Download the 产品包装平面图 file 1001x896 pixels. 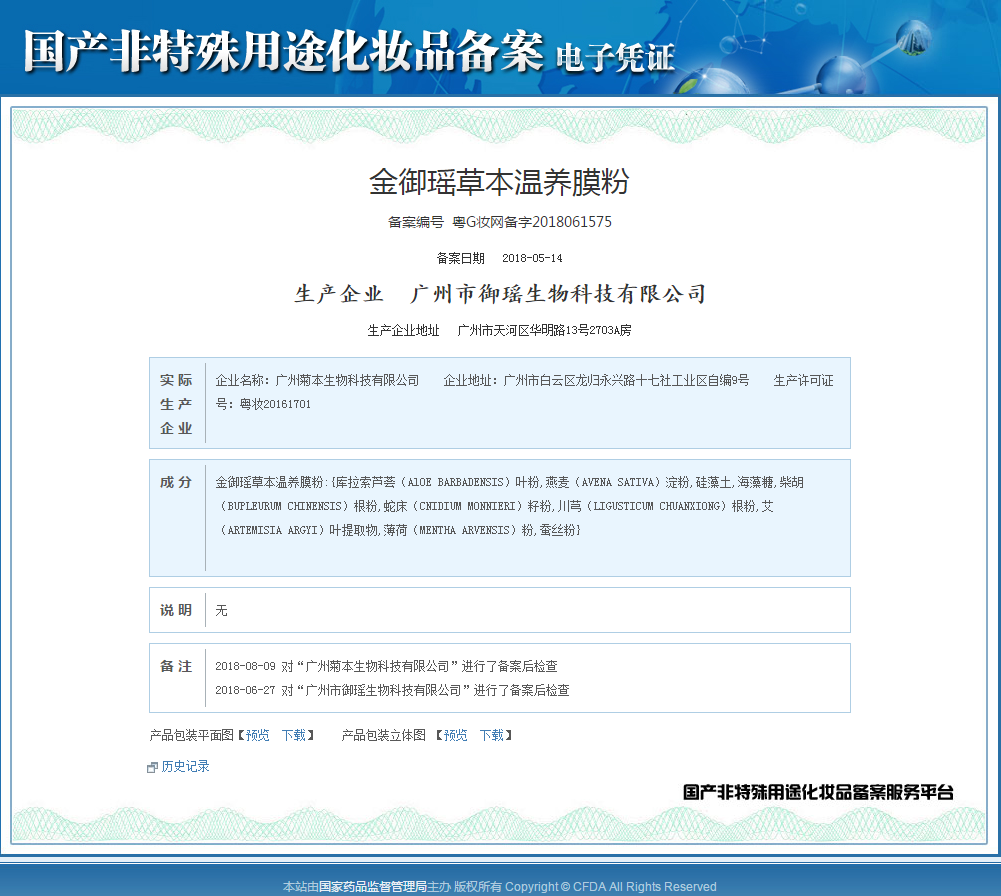pyautogui.click(x=293, y=736)
